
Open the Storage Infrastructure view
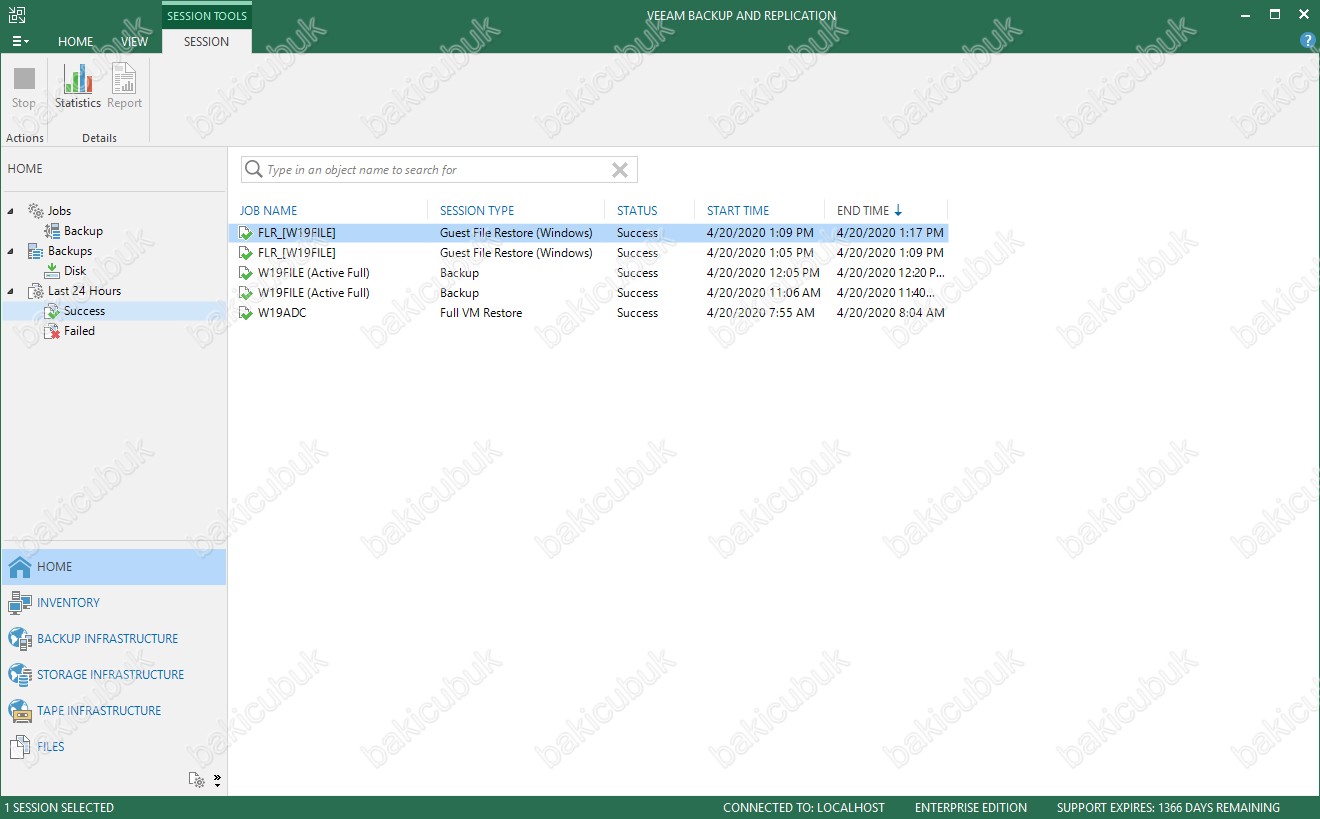111,675
